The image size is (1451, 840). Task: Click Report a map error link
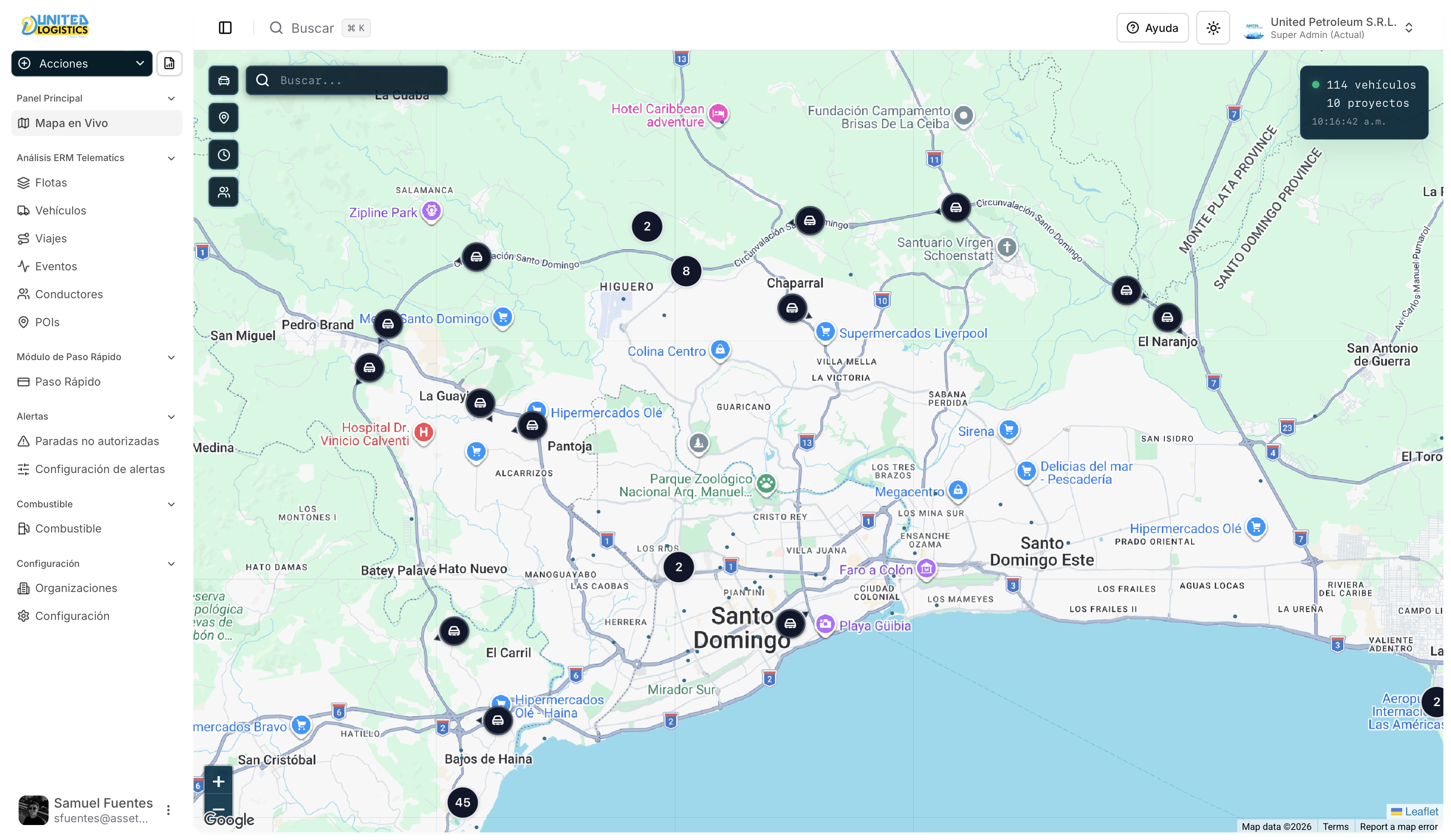point(1398,827)
